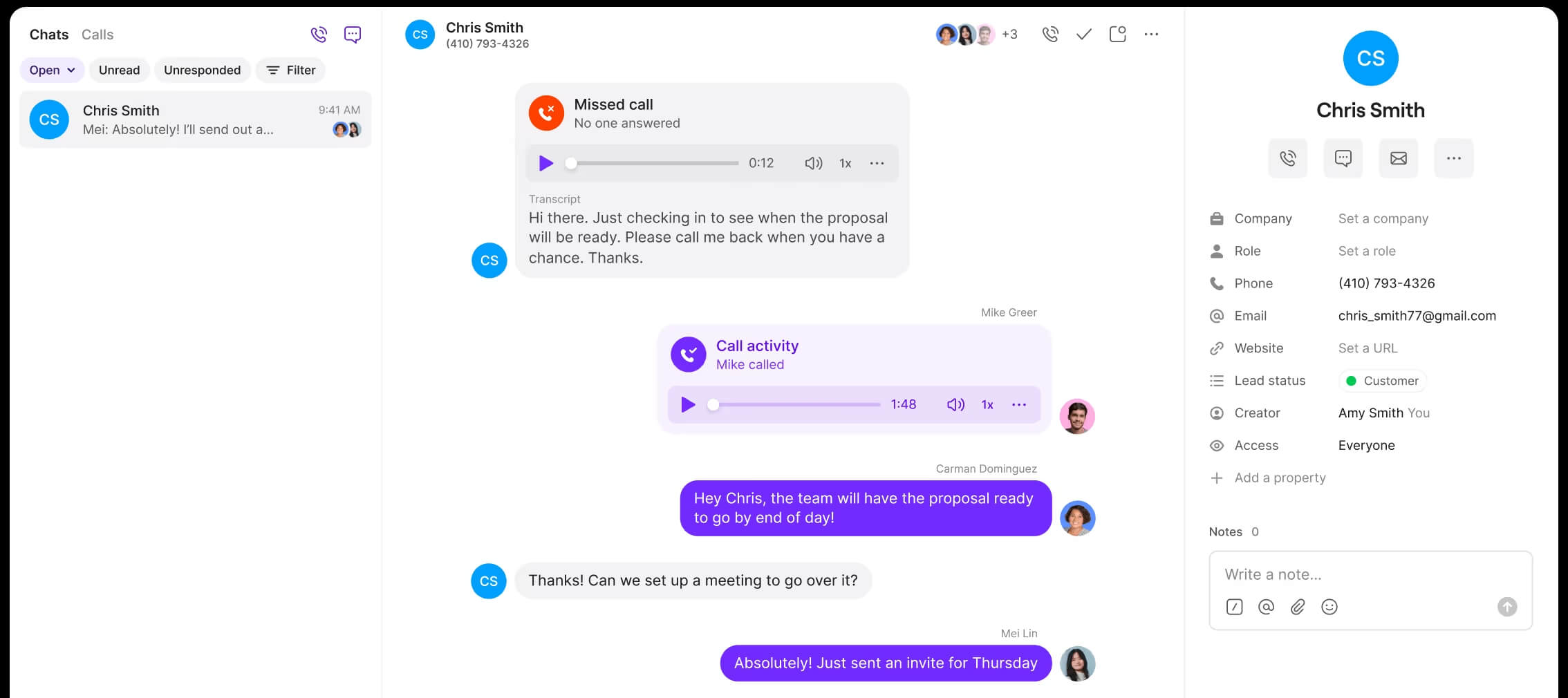Click the mention @ icon in notes
Image resolution: width=1568 pixels, height=698 pixels.
[x=1266, y=607]
